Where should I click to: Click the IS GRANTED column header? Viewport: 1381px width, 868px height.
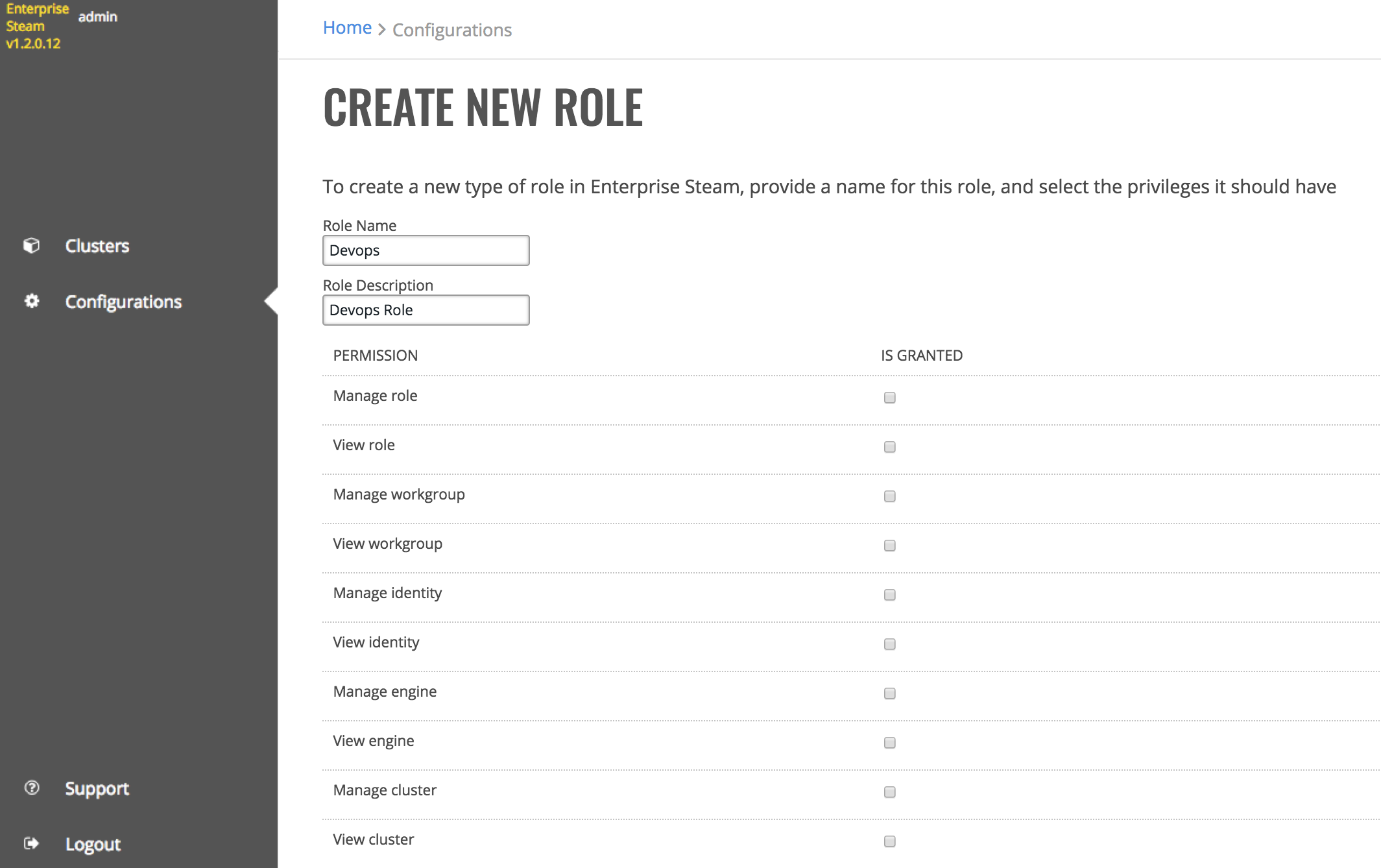[922, 356]
